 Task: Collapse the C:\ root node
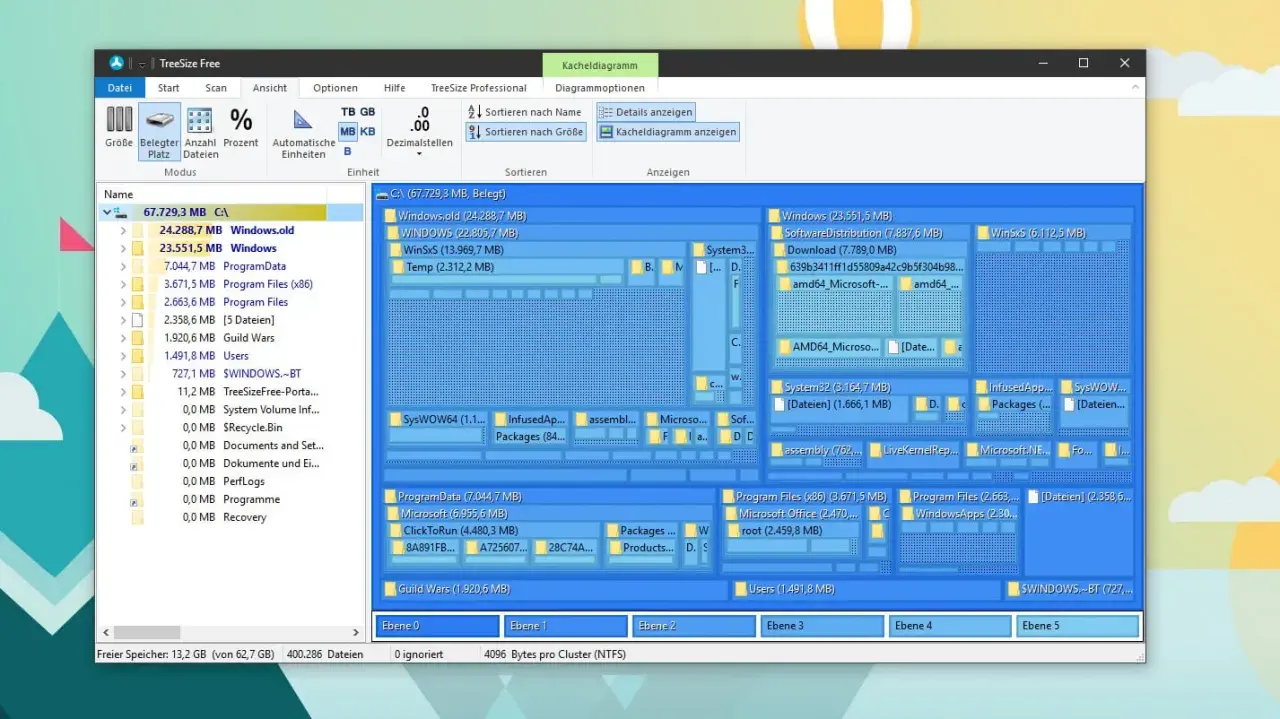(107, 212)
